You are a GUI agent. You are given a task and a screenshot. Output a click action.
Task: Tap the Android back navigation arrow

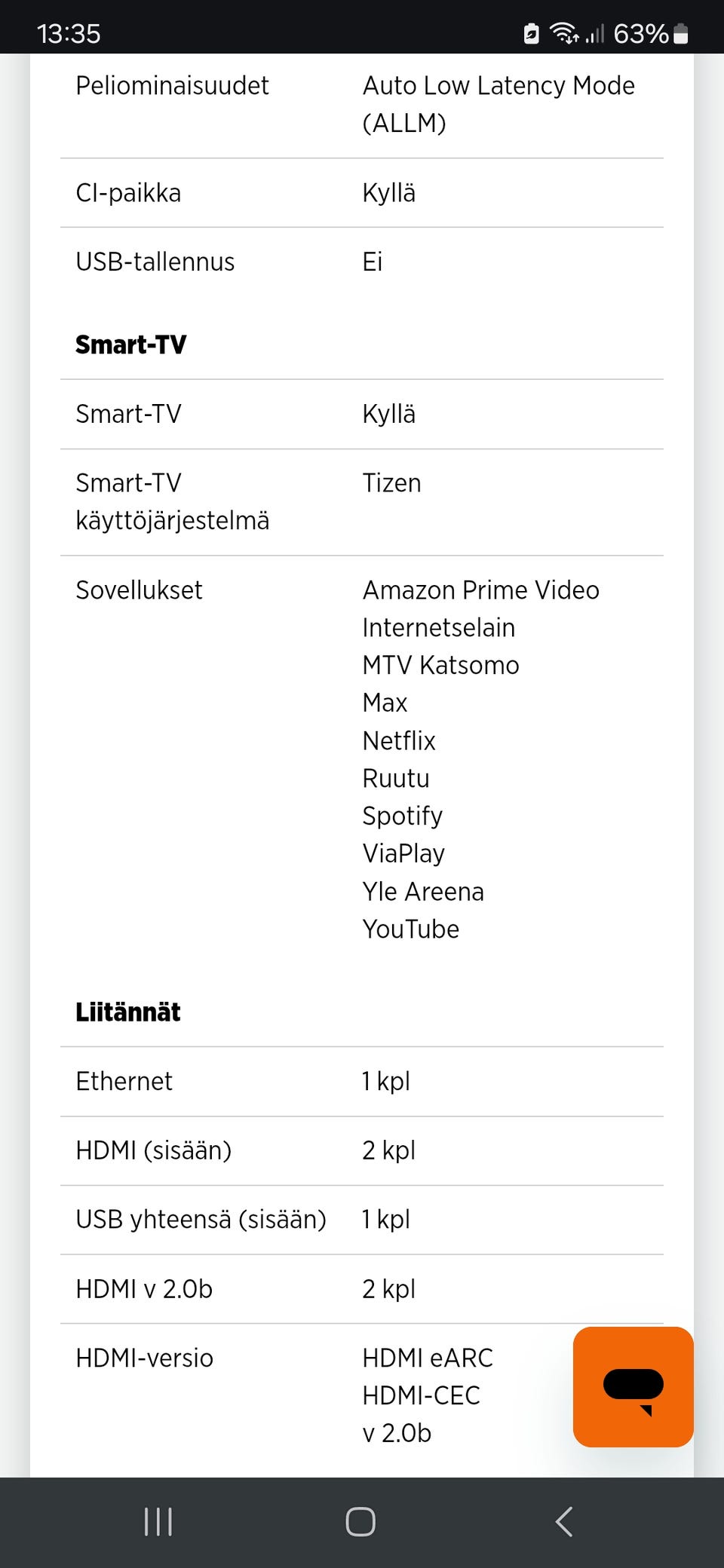[x=564, y=1521]
